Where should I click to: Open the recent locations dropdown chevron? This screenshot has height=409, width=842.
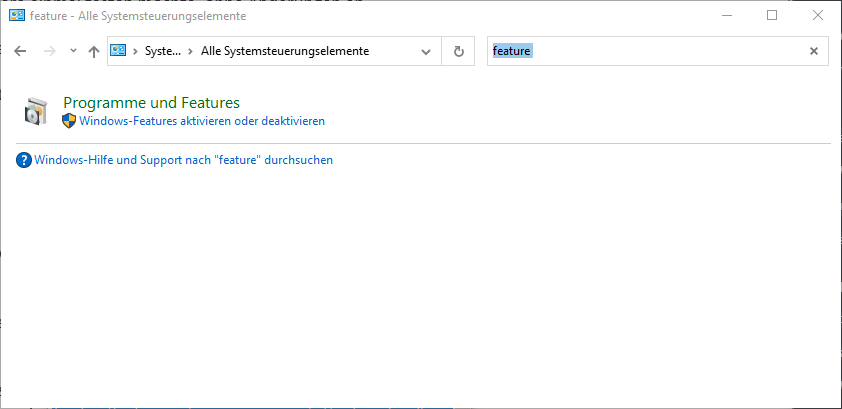coord(73,51)
